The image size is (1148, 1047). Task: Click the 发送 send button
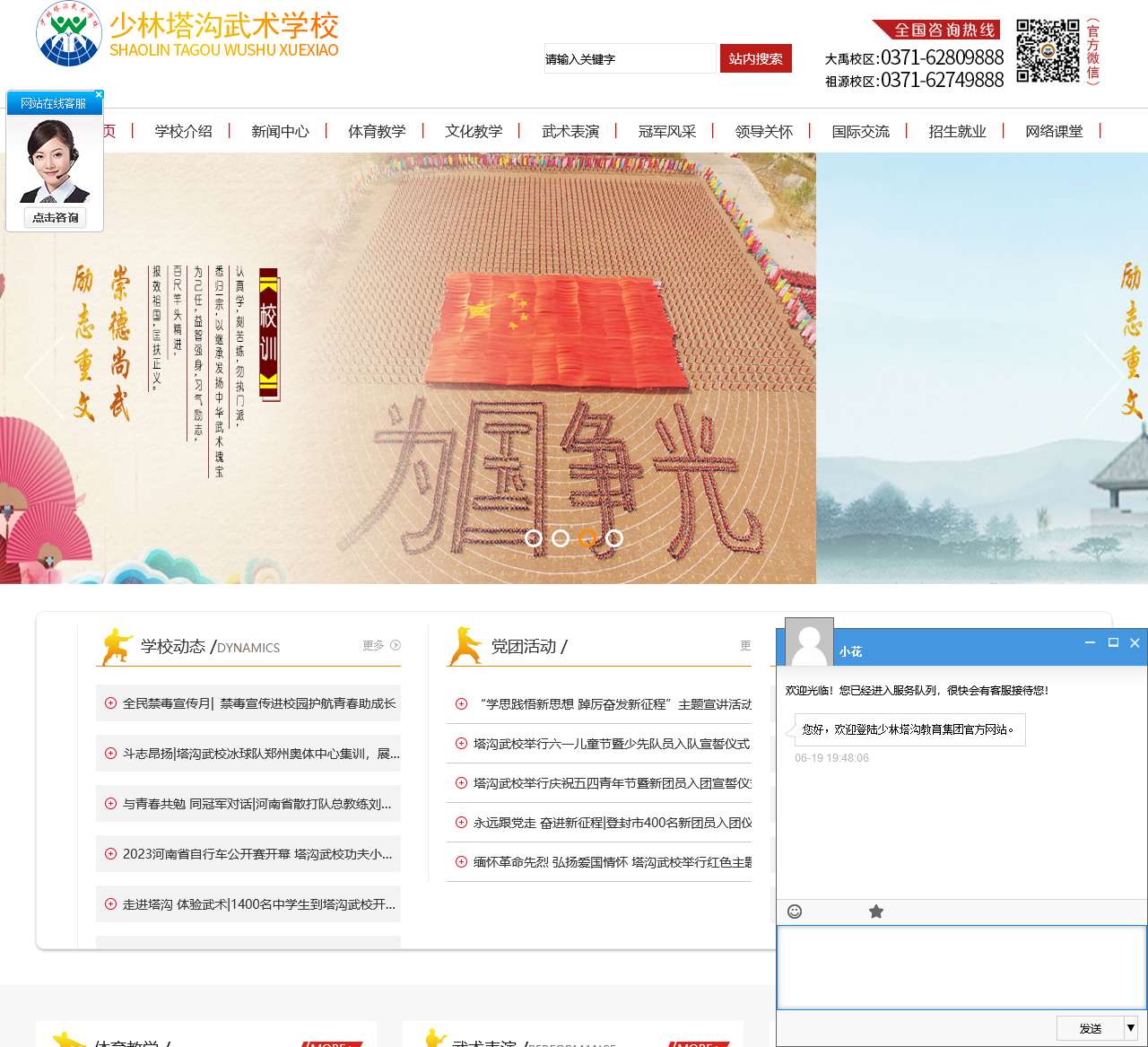pyautogui.click(x=1091, y=1028)
